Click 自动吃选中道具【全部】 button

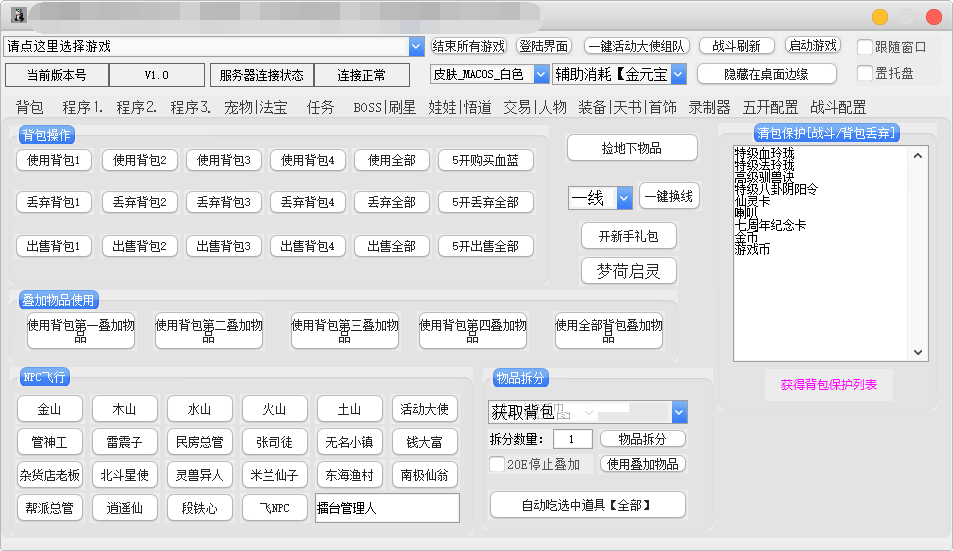[588, 505]
